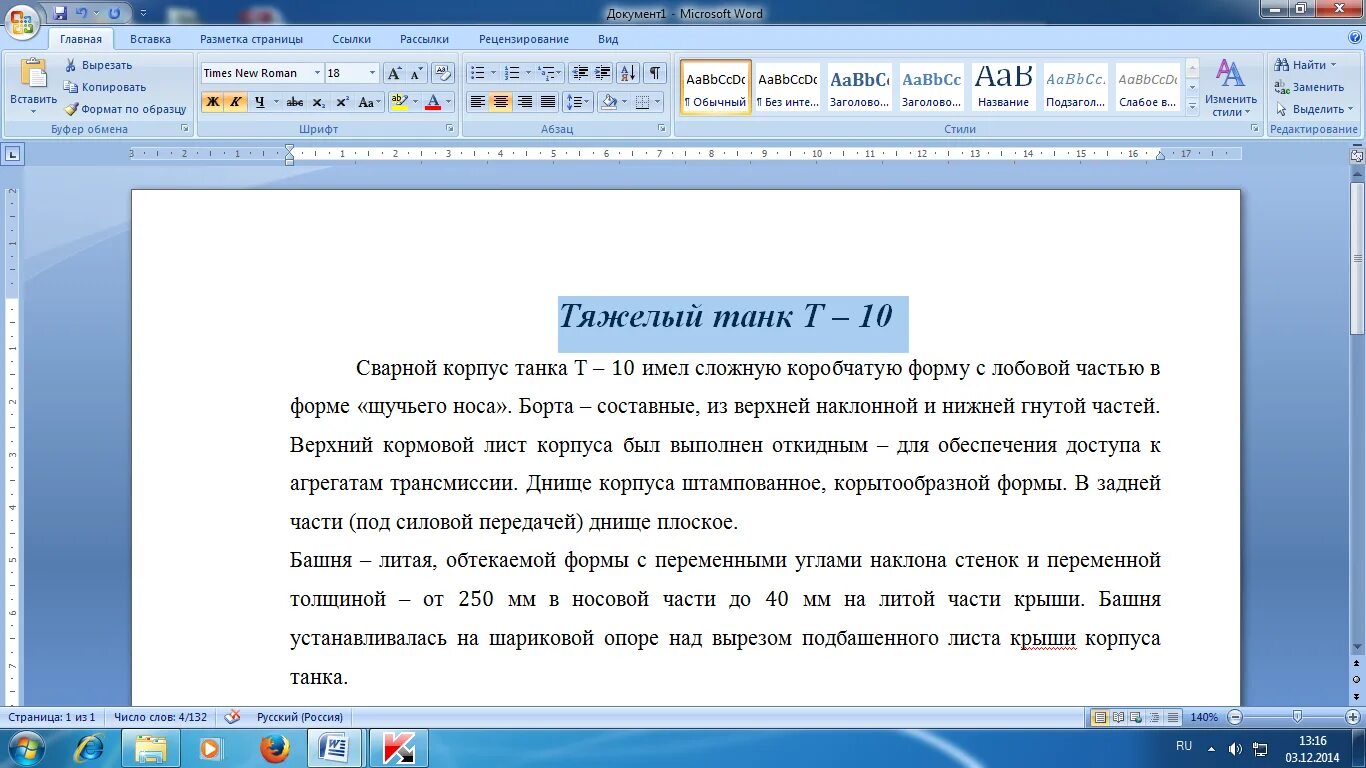Undo the last action
This screenshot has width=1366, height=768.
[x=82, y=14]
